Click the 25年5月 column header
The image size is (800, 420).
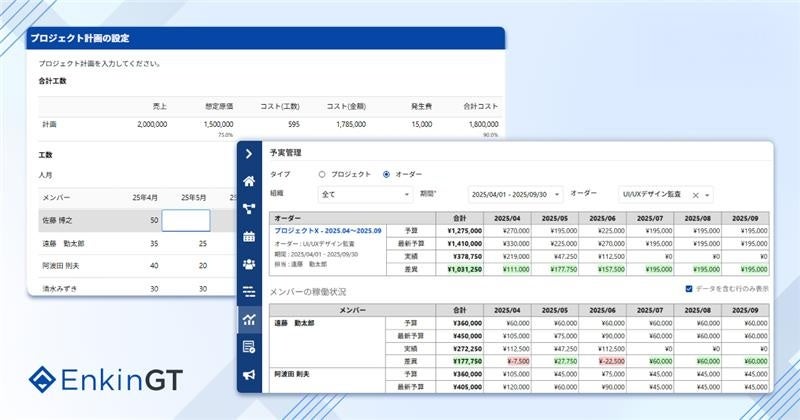(x=193, y=197)
